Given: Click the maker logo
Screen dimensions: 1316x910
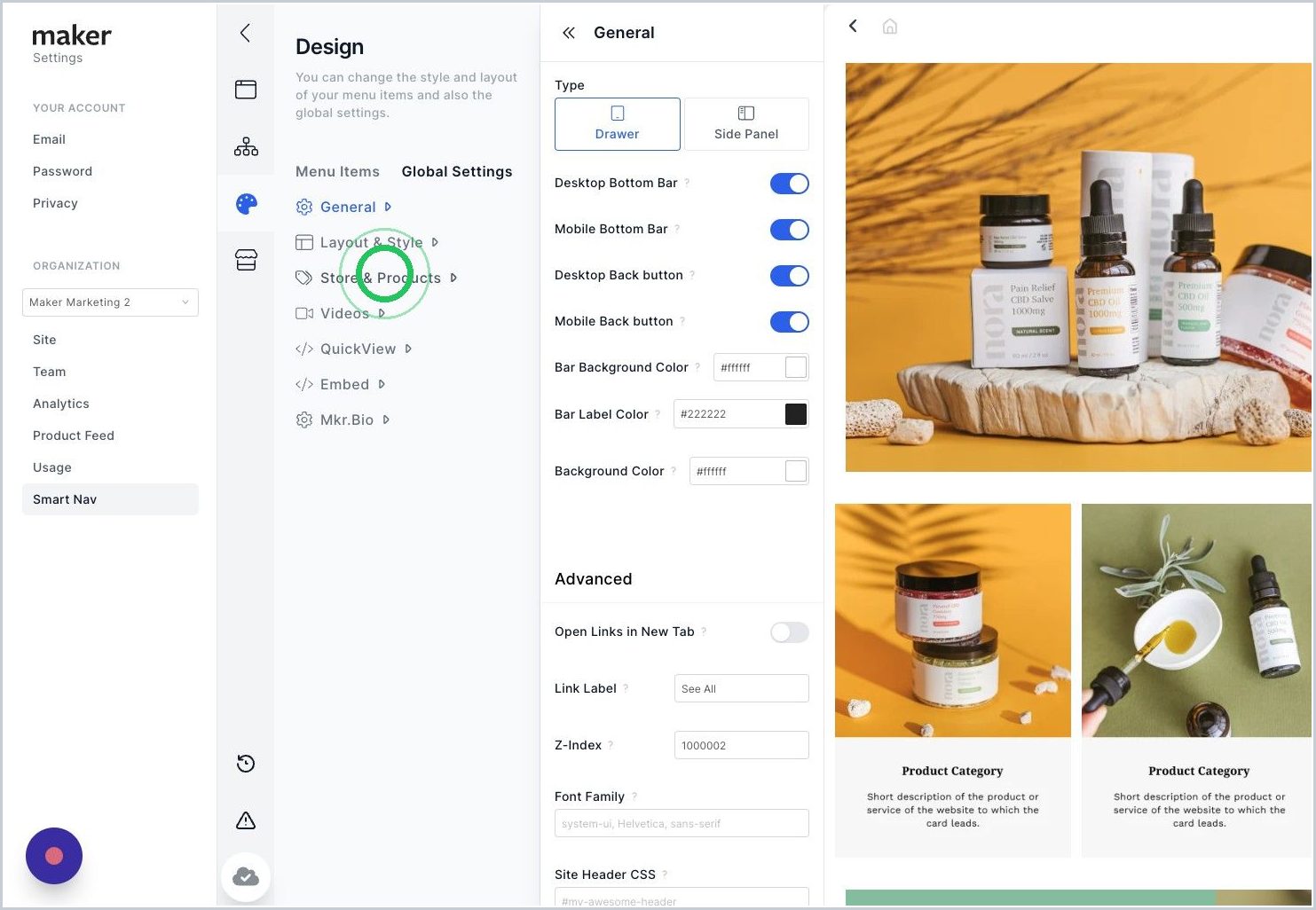Looking at the screenshot, I should pos(72,35).
